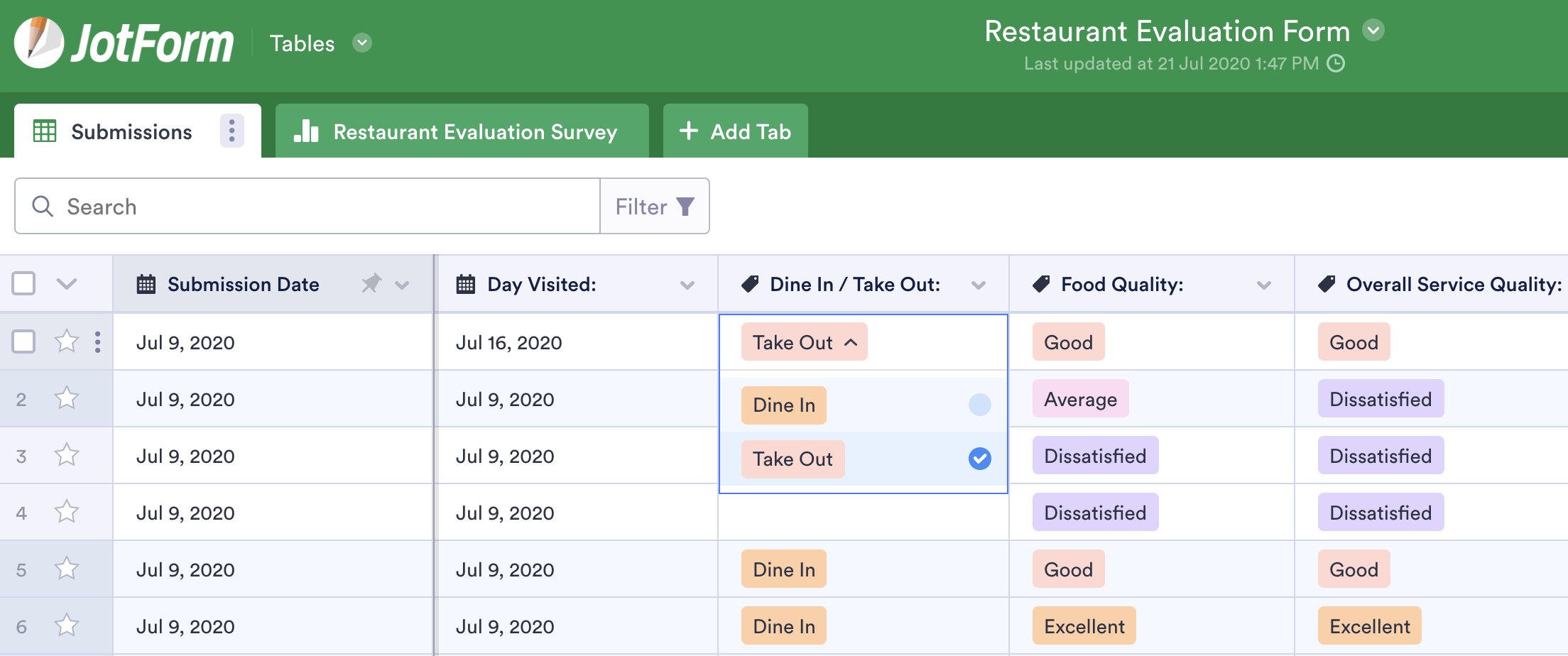Screen dimensions: 1568x656
Task: Expand the Tables dropdown in header
Action: (362, 43)
